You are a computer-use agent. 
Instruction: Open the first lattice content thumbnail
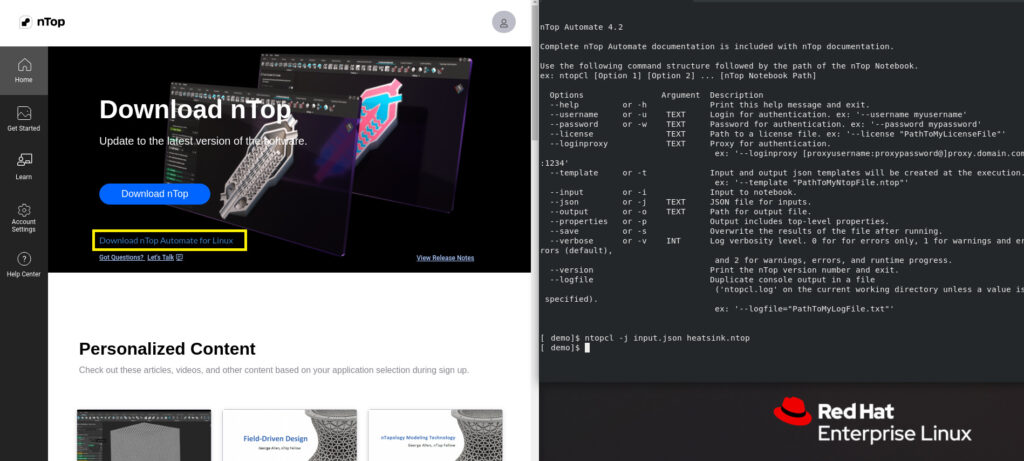pos(144,435)
